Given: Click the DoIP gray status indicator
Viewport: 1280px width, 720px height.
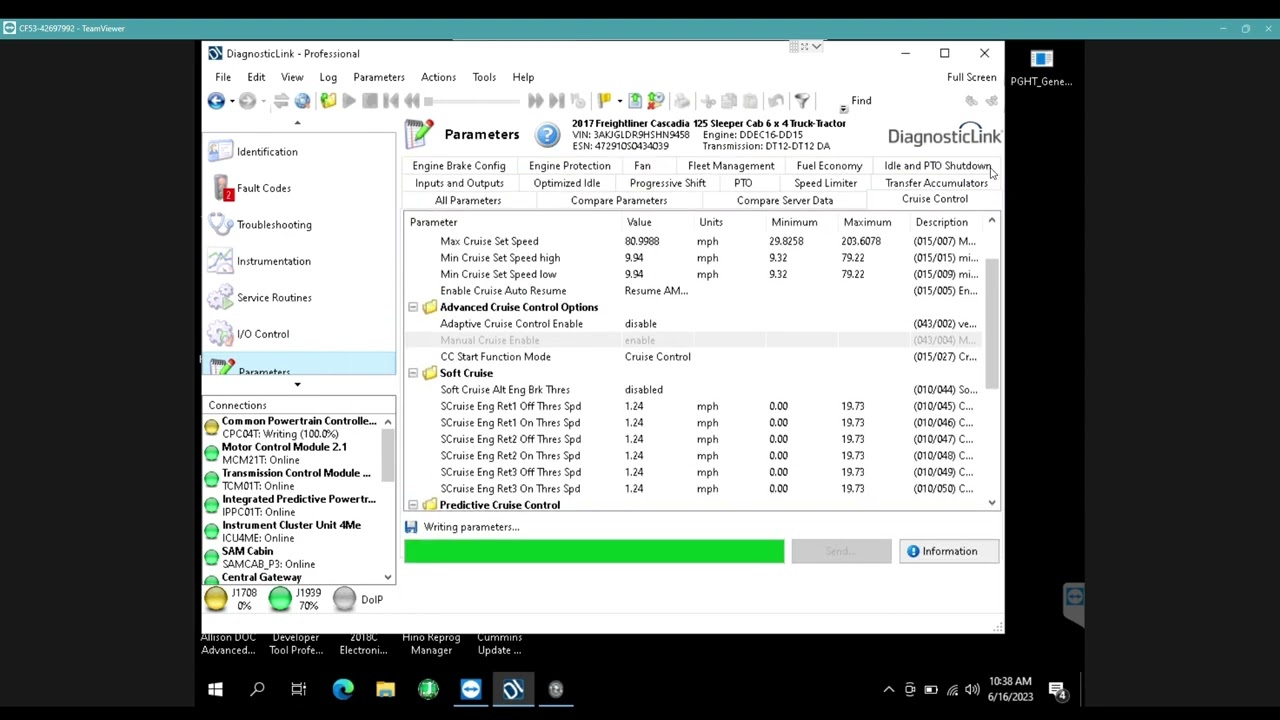Looking at the screenshot, I should click(x=344, y=599).
